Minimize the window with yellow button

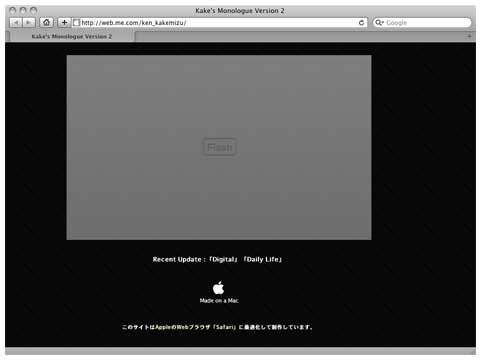[x=23, y=11]
